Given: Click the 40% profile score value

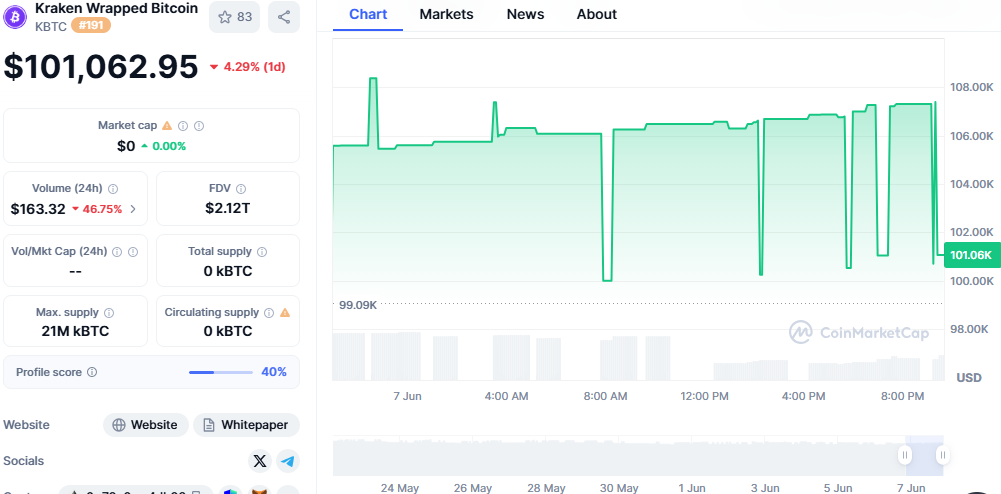Looking at the screenshot, I should (274, 372).
